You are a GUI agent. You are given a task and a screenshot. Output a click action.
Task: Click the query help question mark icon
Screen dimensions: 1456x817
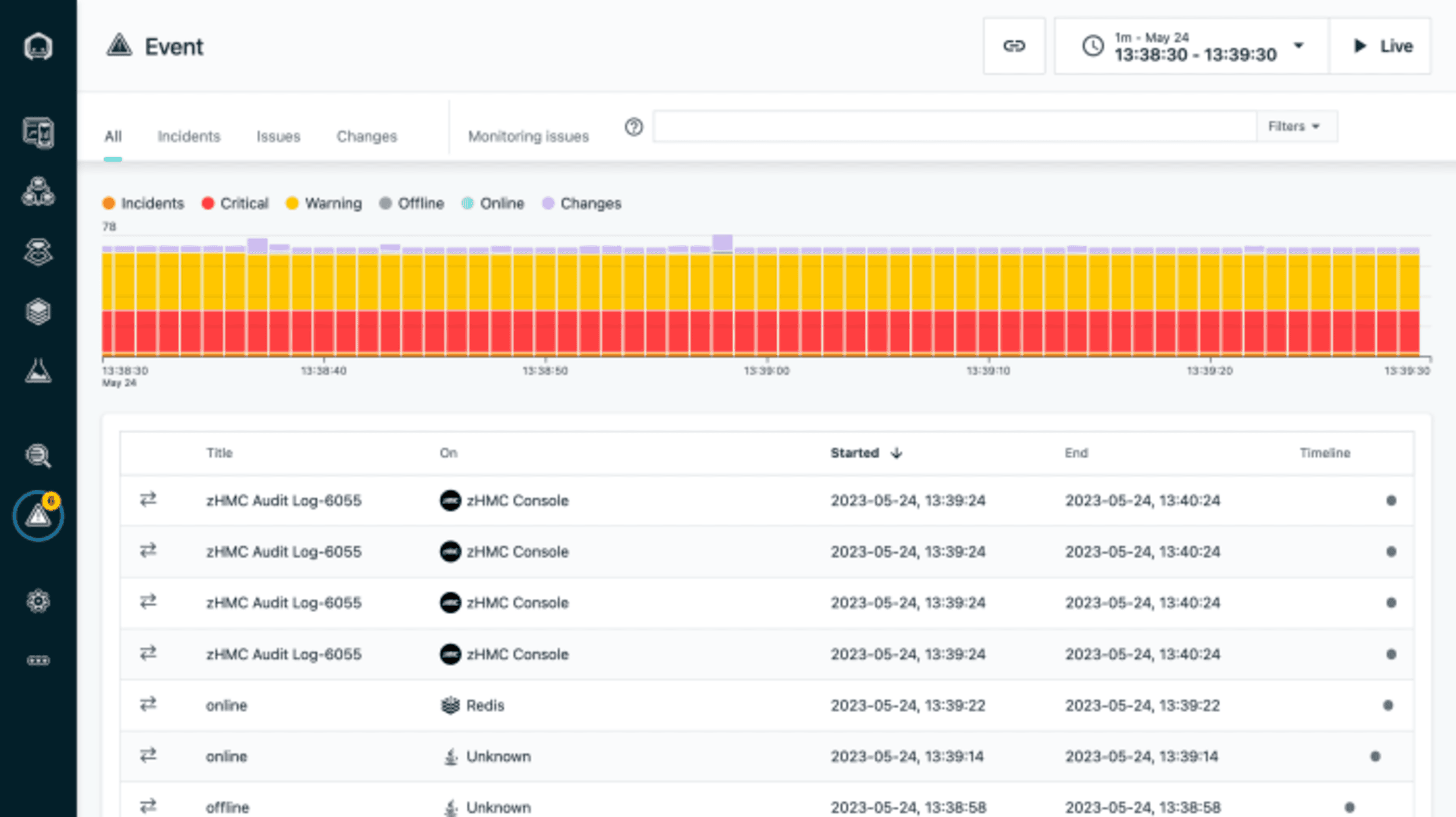click(x=633, y=127)
